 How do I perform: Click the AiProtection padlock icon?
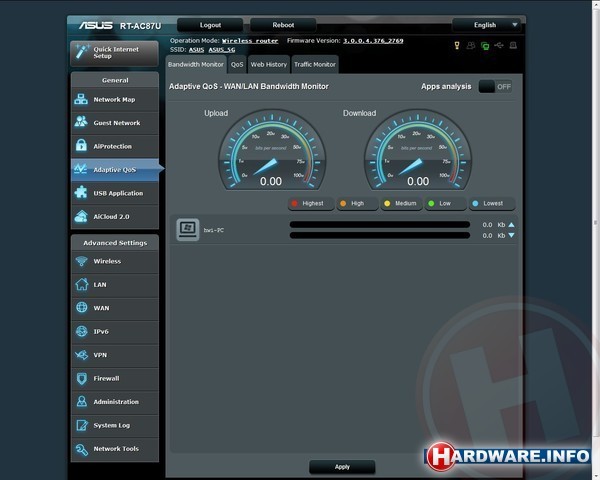tap(81, 145)
